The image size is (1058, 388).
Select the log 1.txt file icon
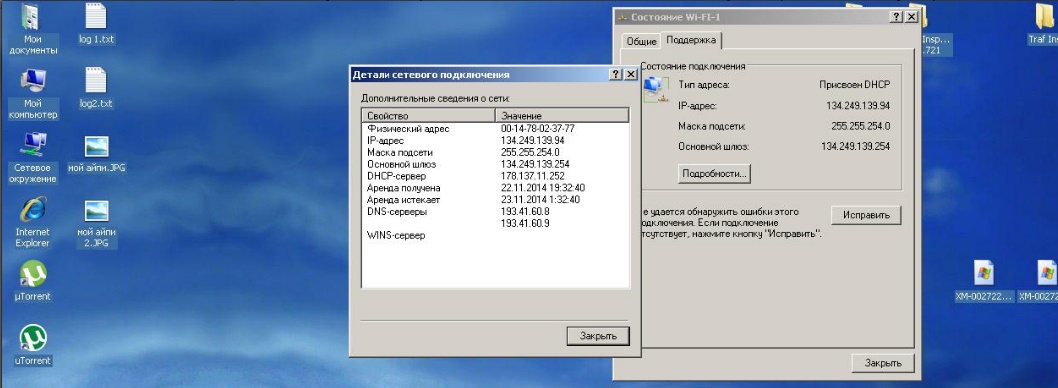coord(96,24)
